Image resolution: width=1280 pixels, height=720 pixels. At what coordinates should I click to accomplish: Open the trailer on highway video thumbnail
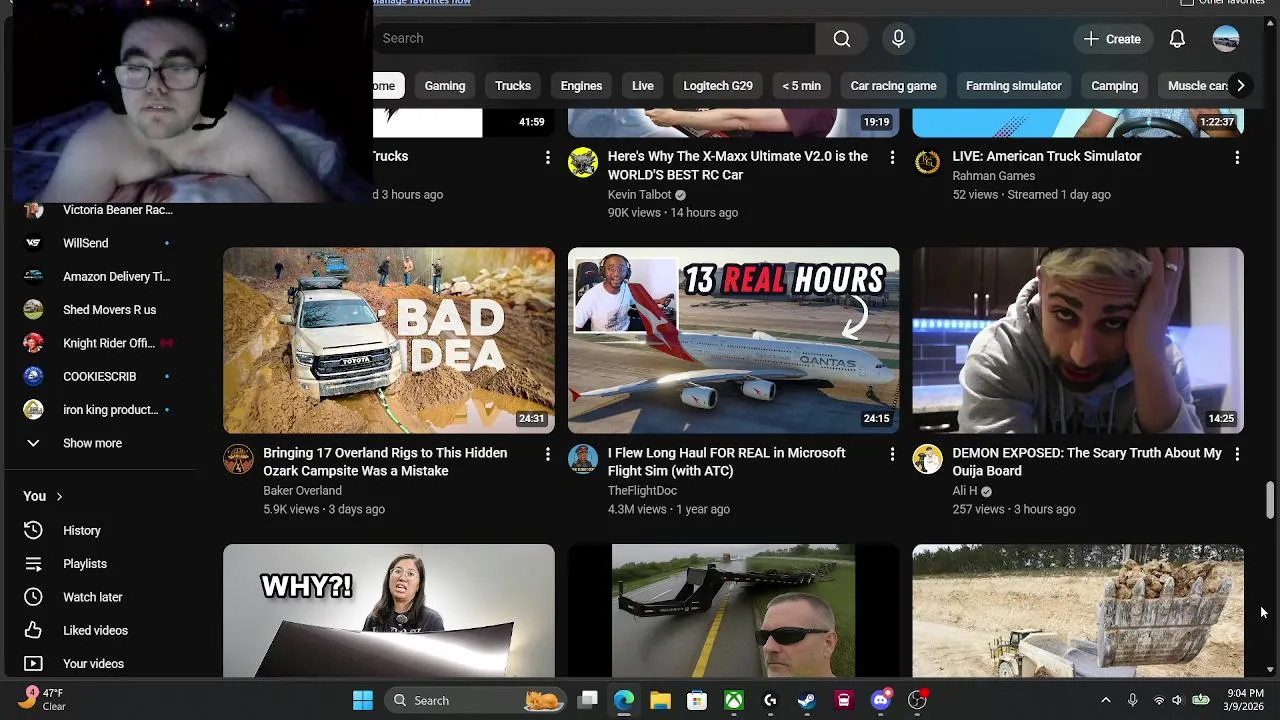pyautogui.click(x=733, y=611)
